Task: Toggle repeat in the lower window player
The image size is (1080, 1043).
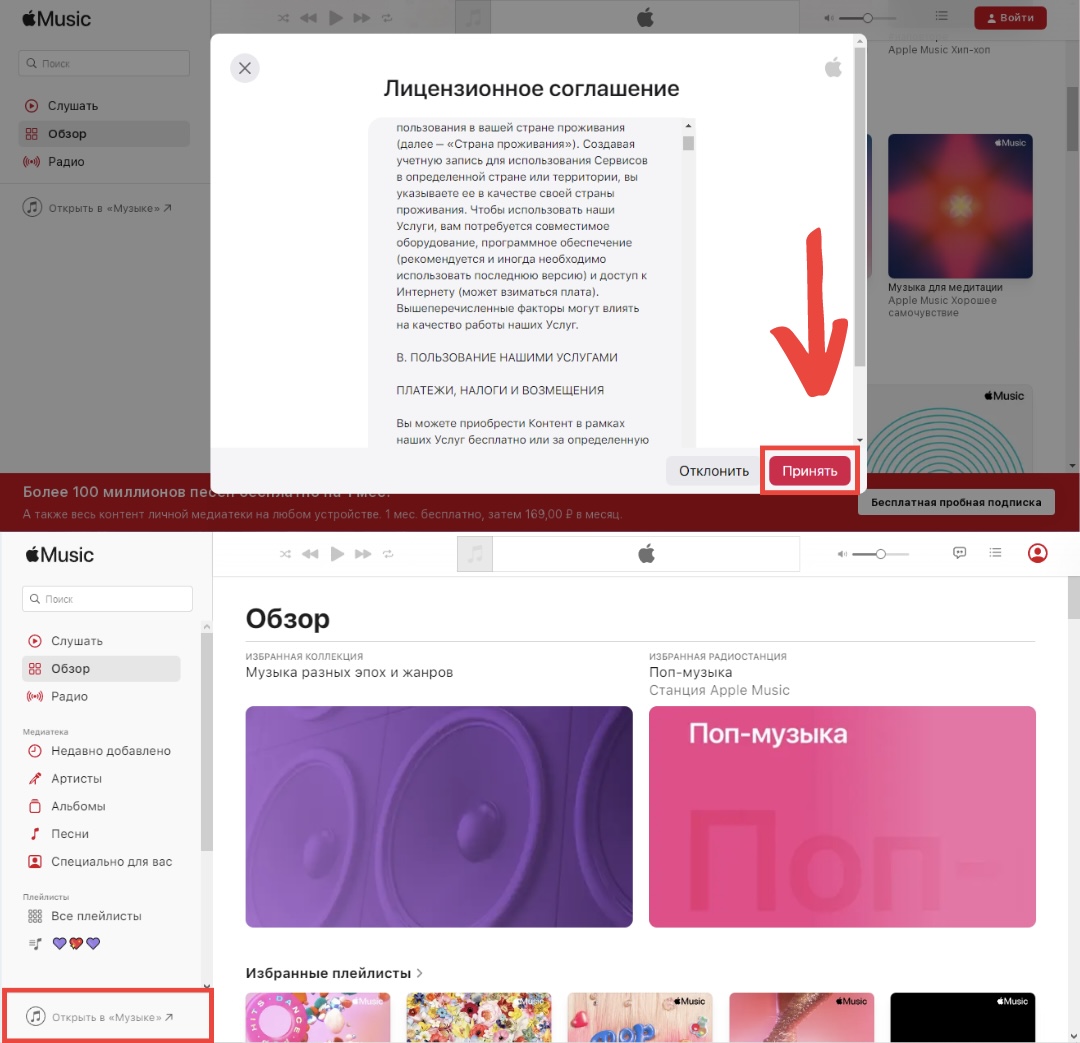Action: 388,554
